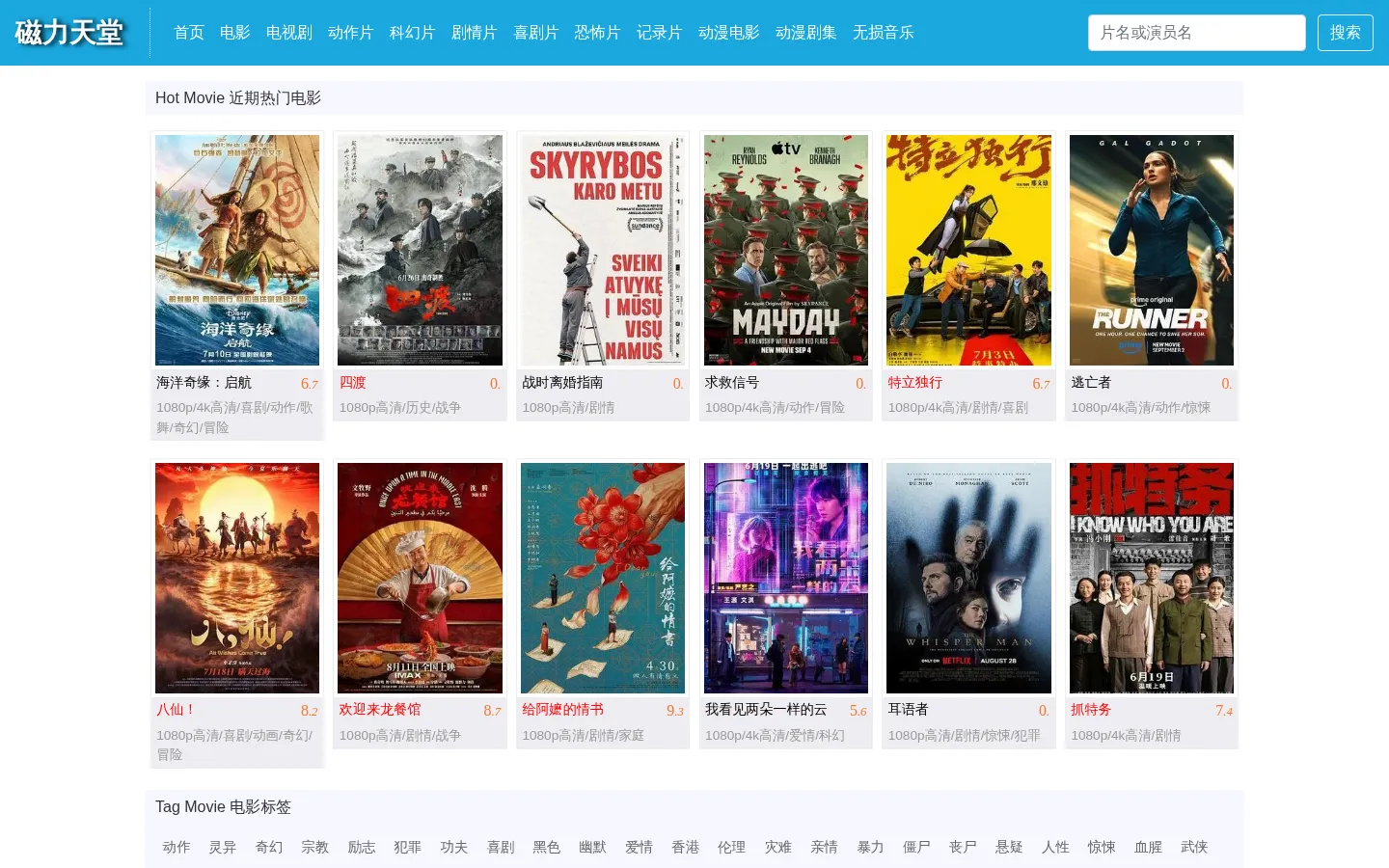The image size is (1389, 868).
Task: Go to the 首页 nav item
Action: click(189, 33)
